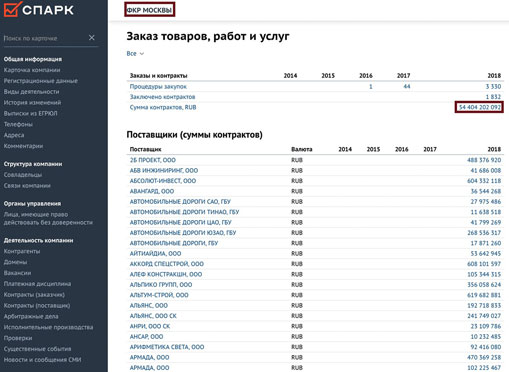Viewport: 509px width, 372px height.
Task: Click amount 488 376 920 for 2Б ПРОЕКТ
Action: [484, 160]
